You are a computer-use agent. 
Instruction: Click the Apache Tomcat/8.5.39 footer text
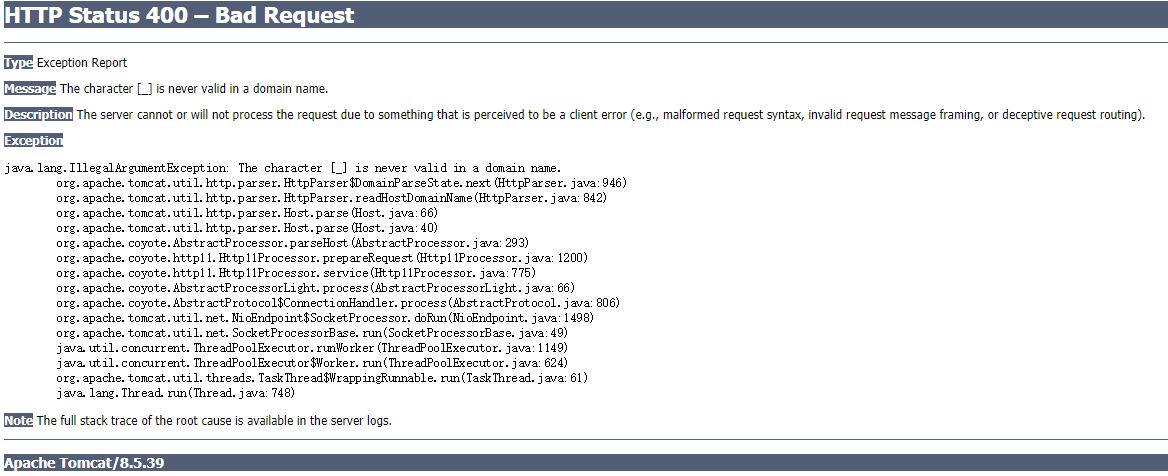[84, 463]
